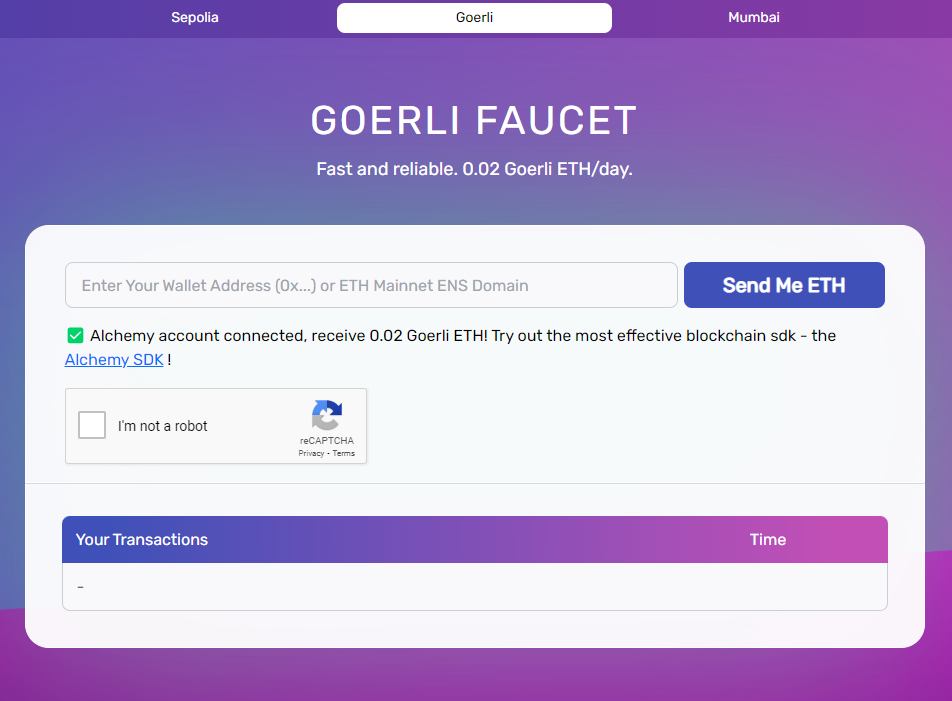
Task: Check the I'm not a robot box
Action: click(x=92, y=425)
